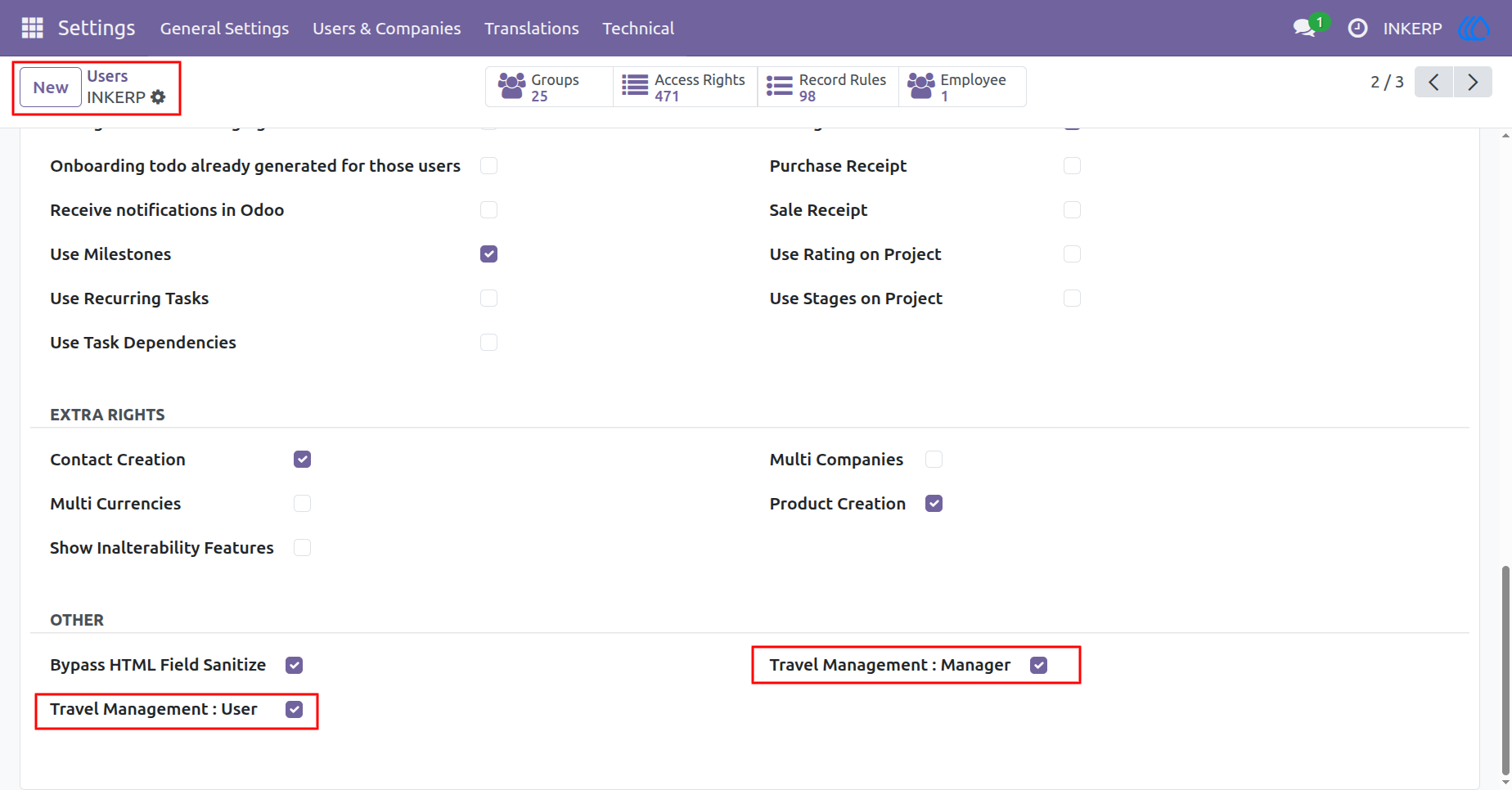Enable Use Stages on Project checkbox
Image resolution: width=1512 pixels, height=790 pixels.
coord(1072,298)
